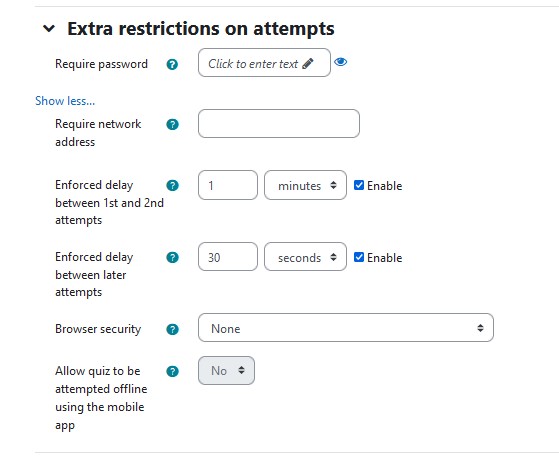The image size is (559, 462).
Task: Click the pencil edit icon in password field
Action: click(x=308, y=64)
